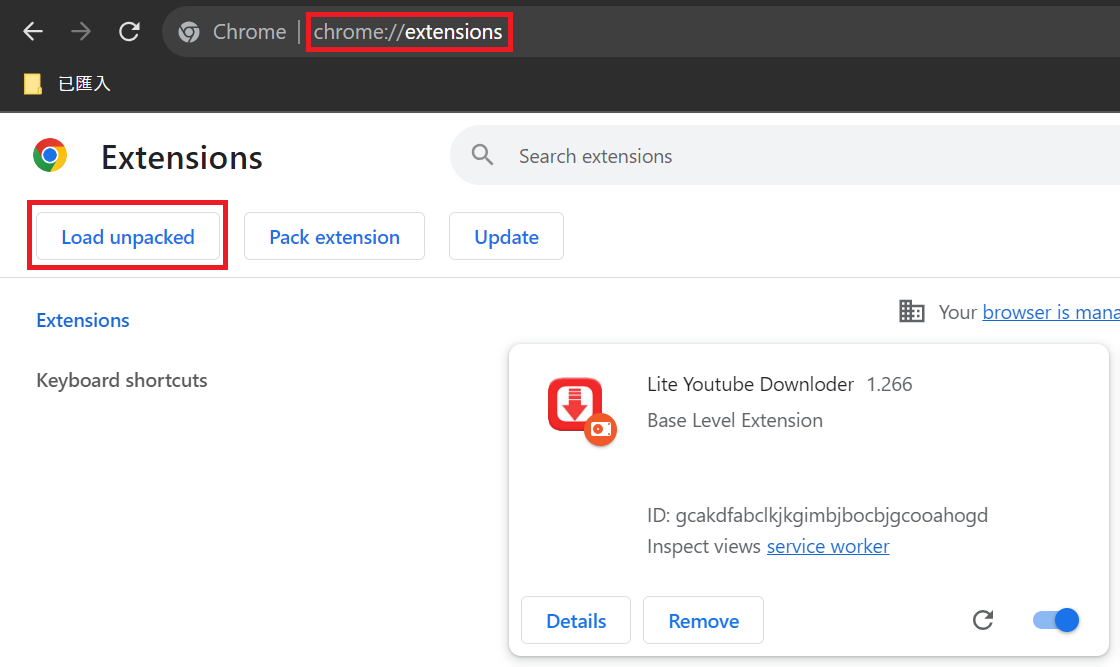The width and height of the screenshot is (1120, 667).
Task: Click the back navigation arrow
Action: click(32, 31)
